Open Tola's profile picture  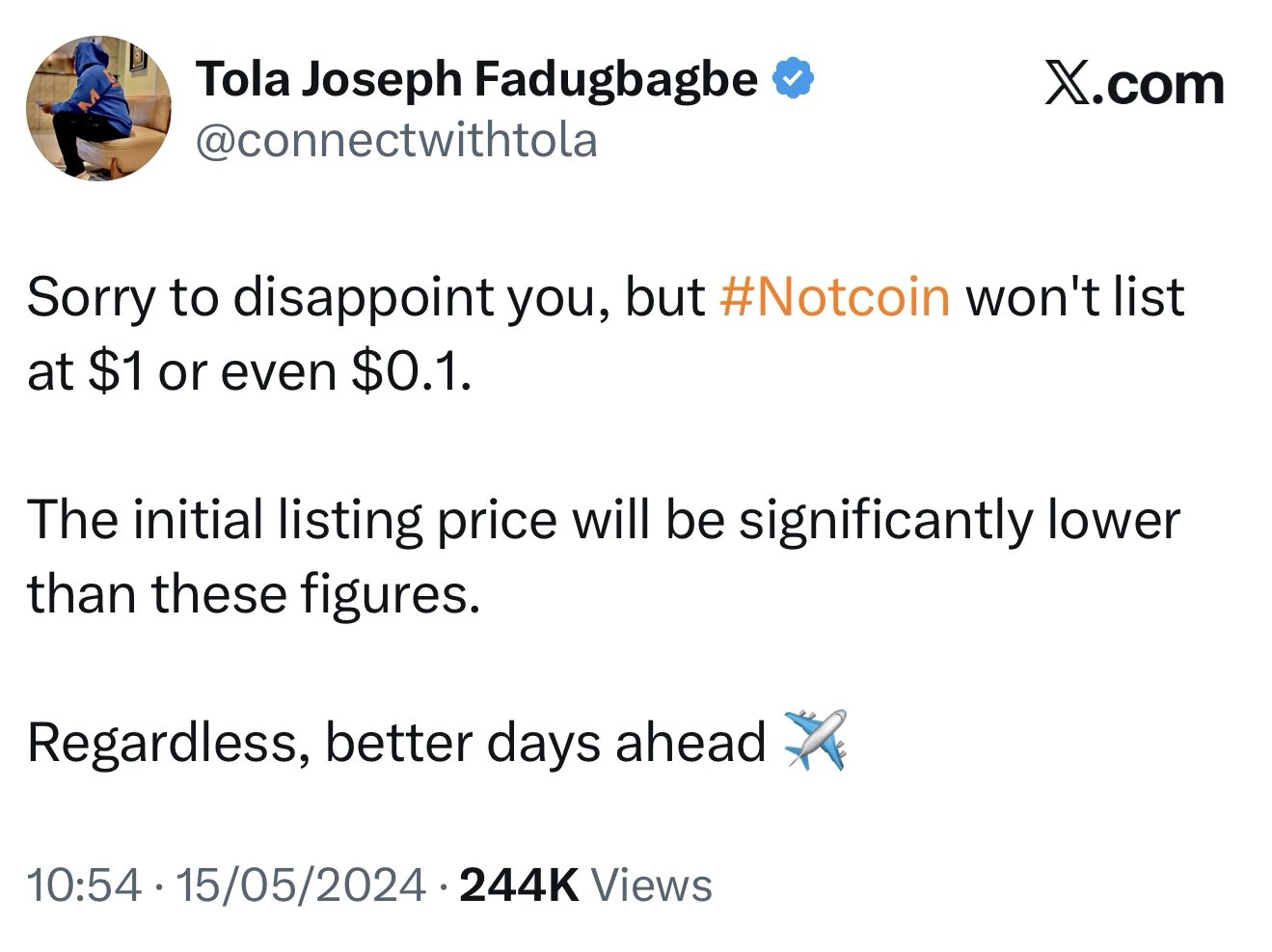click(x=98, y=108)
